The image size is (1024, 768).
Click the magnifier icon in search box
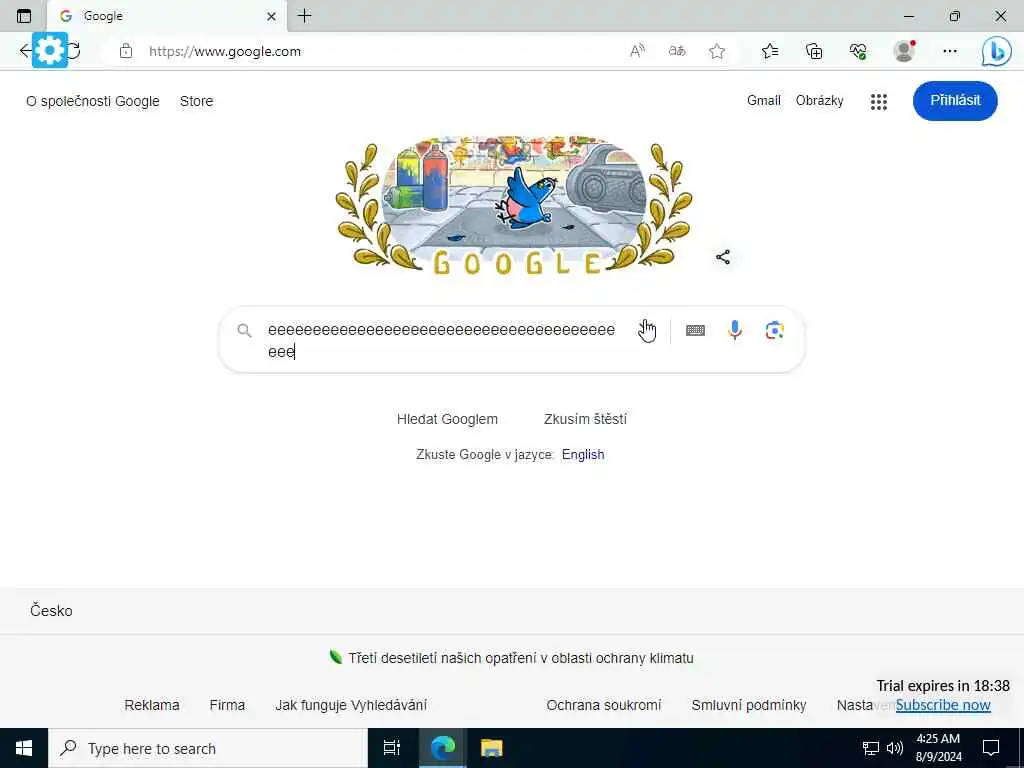tap(244, 330)
